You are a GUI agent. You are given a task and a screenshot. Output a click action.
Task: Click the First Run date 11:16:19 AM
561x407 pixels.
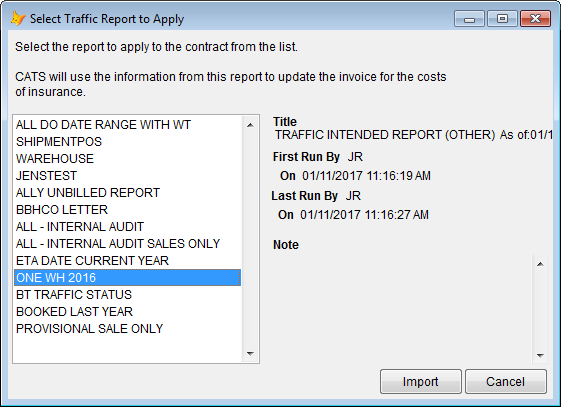[x=366, y=176]
